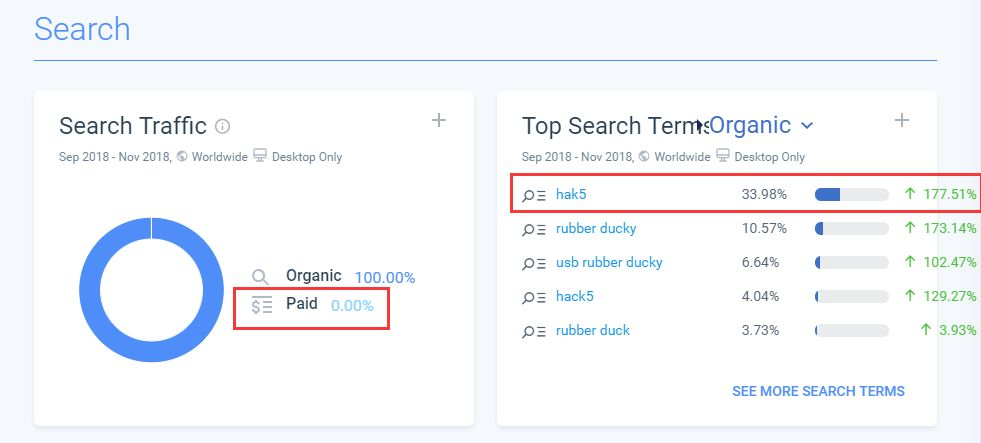
Task: Click the search-list icon beside hak5
Action: click(534, 195)
